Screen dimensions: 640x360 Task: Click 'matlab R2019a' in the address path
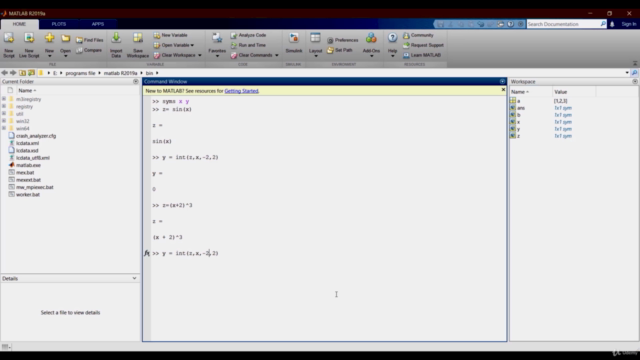(x=120, y=73)
